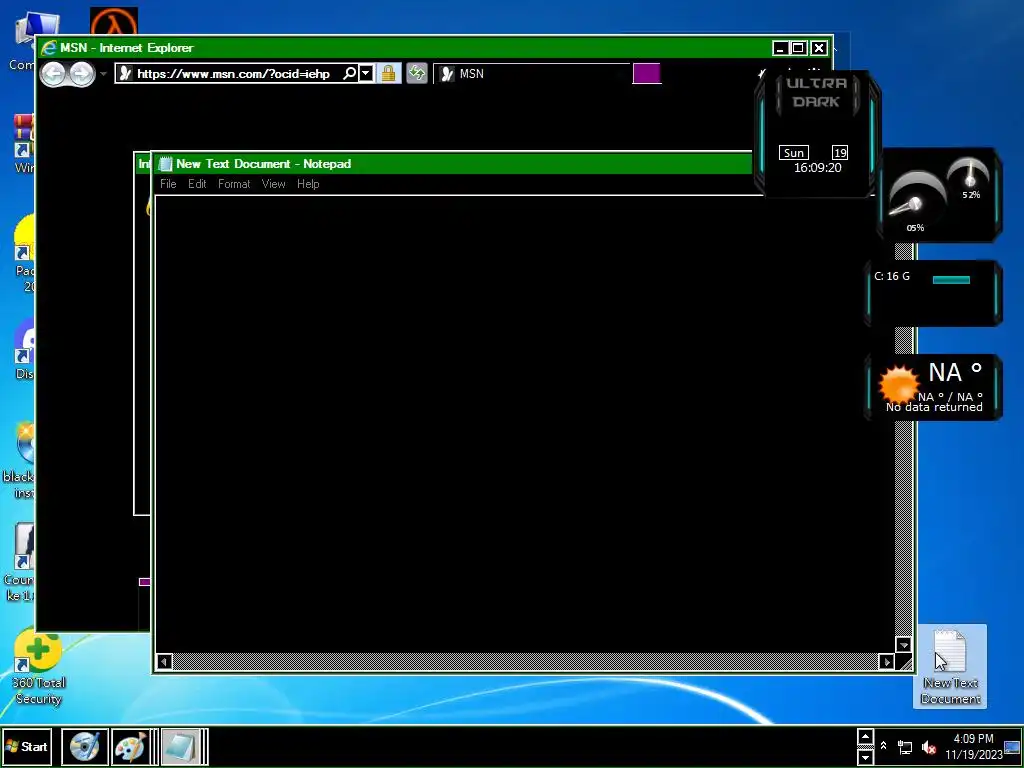This screenshot has height=768, width=1024.
Task: Click the muted volume tray icon
Action: point(928,748)
